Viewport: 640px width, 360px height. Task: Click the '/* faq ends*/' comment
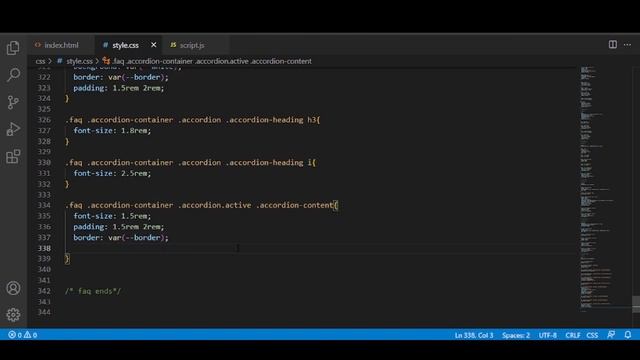pyautogui.click(x=93, y=291)
